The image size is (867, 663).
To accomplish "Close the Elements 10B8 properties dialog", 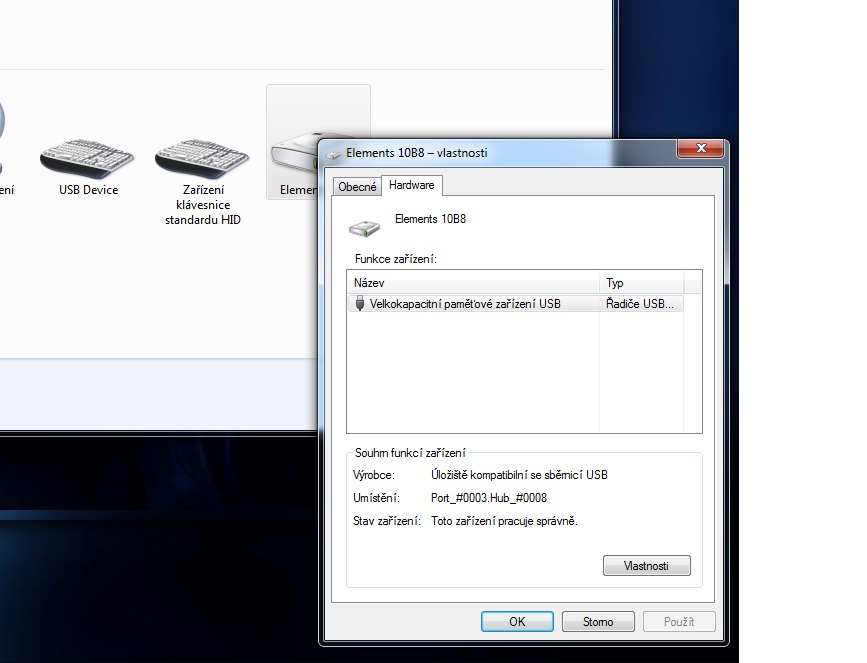I will pyautogui.click(x=701, y=148).
